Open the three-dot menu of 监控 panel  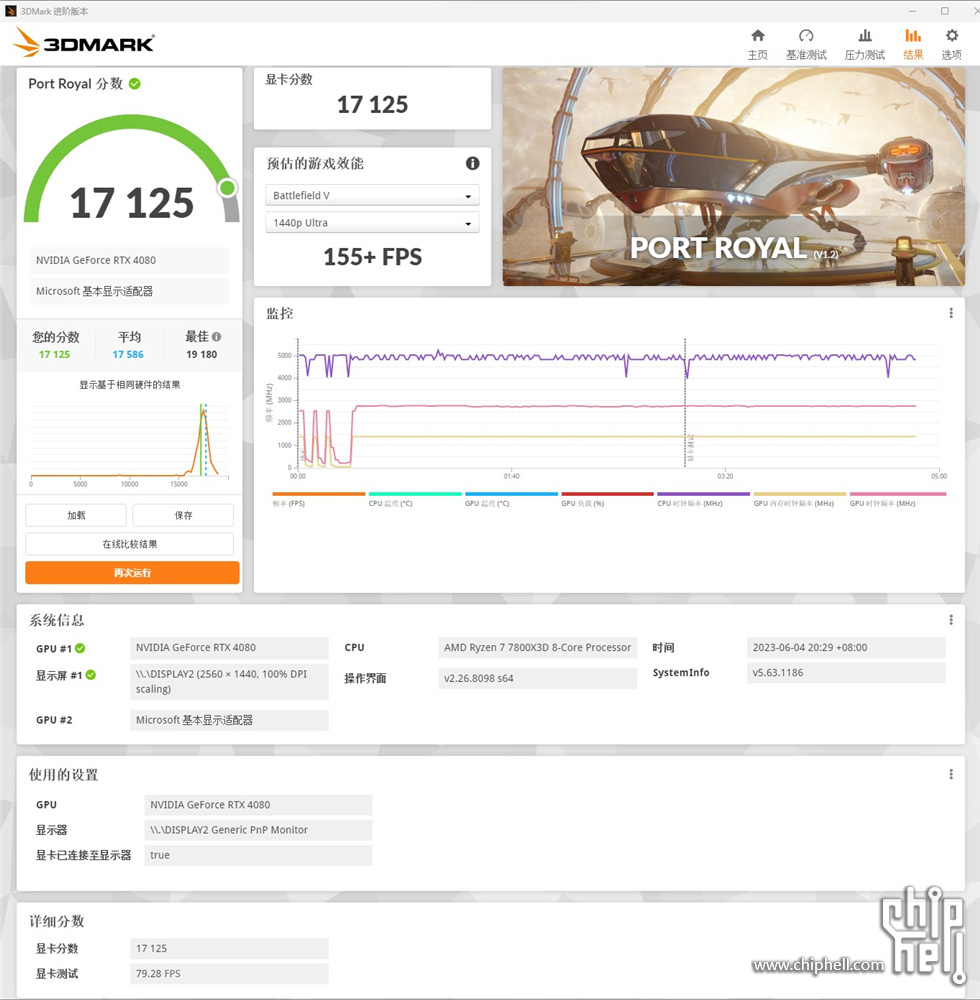(x=951, y=313)
